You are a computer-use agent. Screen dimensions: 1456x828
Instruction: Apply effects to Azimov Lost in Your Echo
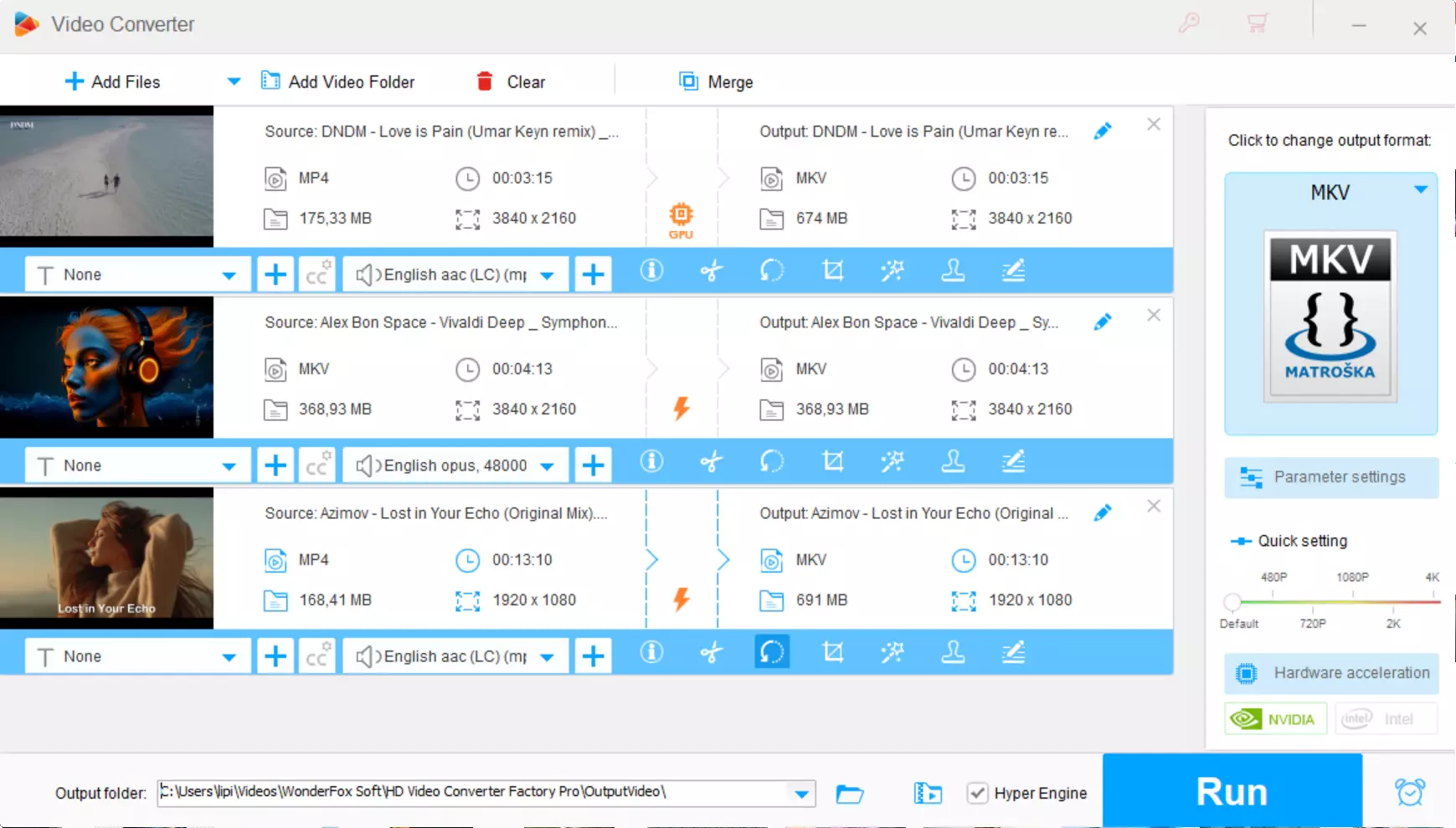click(x=893, y=652)
